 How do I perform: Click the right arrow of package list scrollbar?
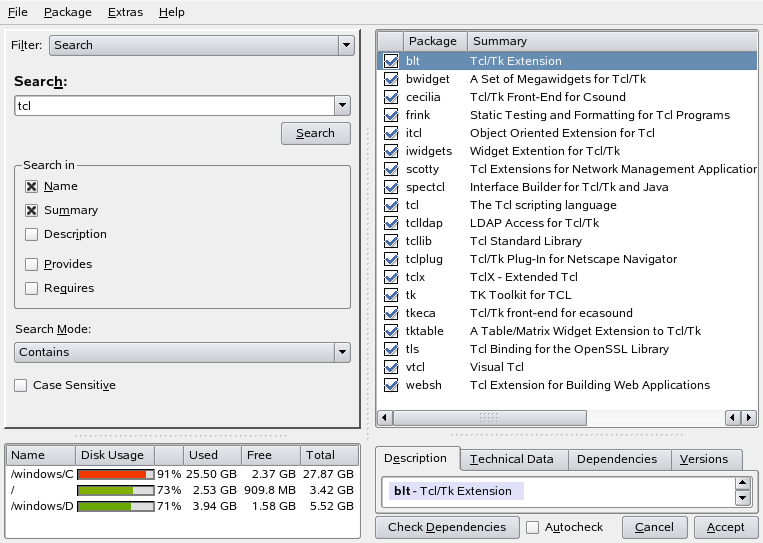point(749,417)
